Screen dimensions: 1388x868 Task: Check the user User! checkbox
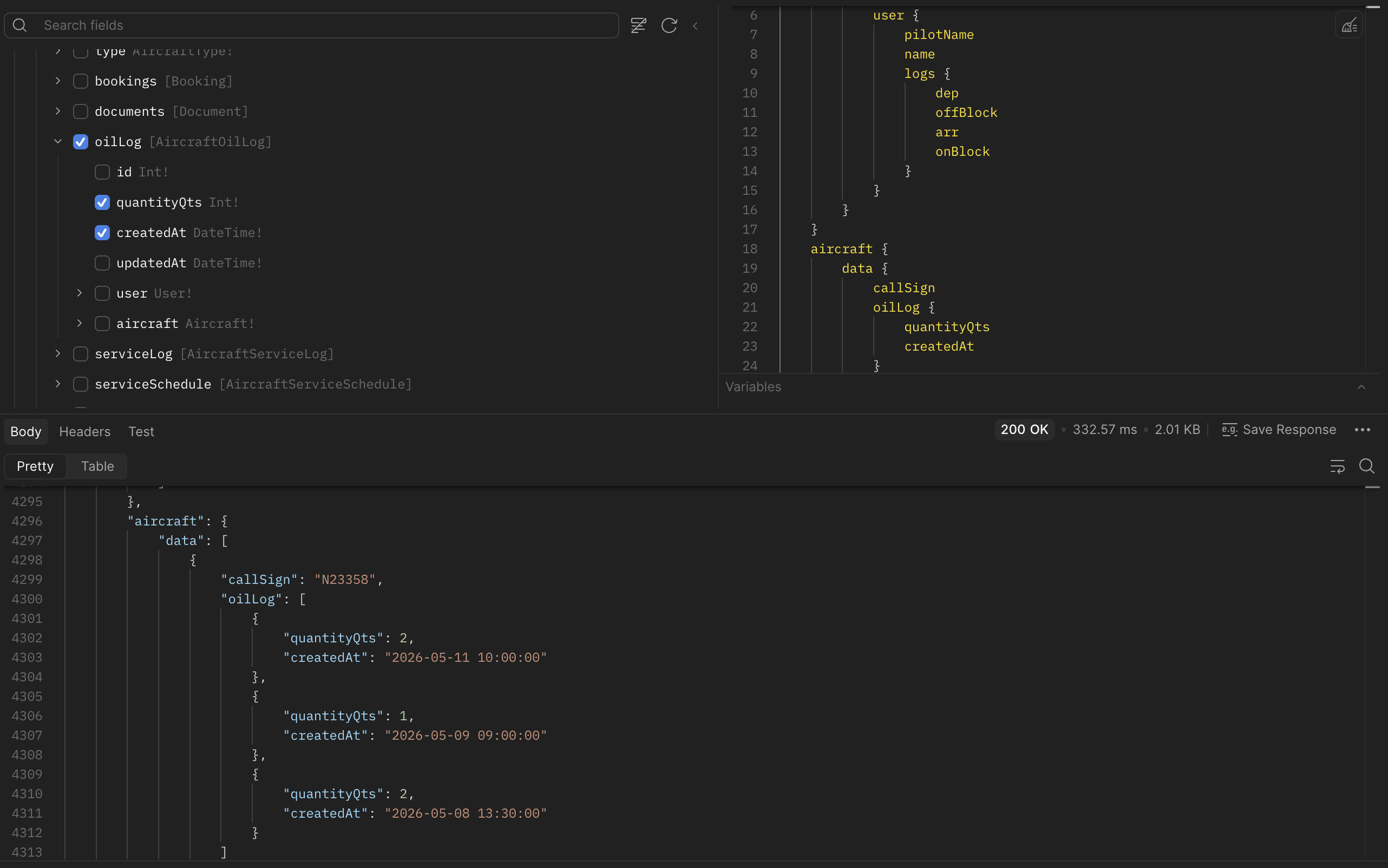(x=102, y=293)
